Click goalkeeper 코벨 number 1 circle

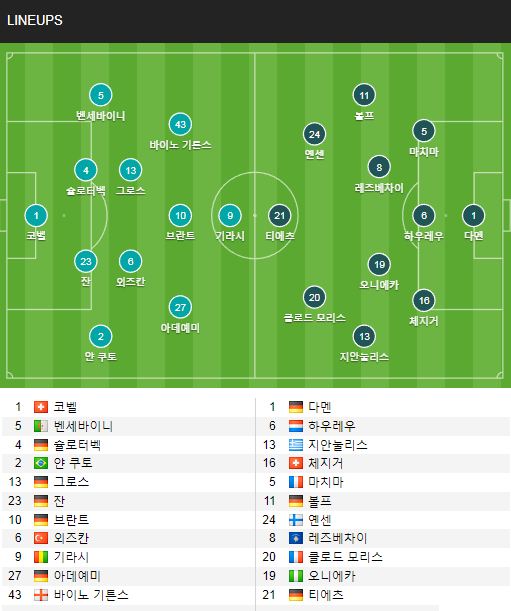click(x=36, y=215)
